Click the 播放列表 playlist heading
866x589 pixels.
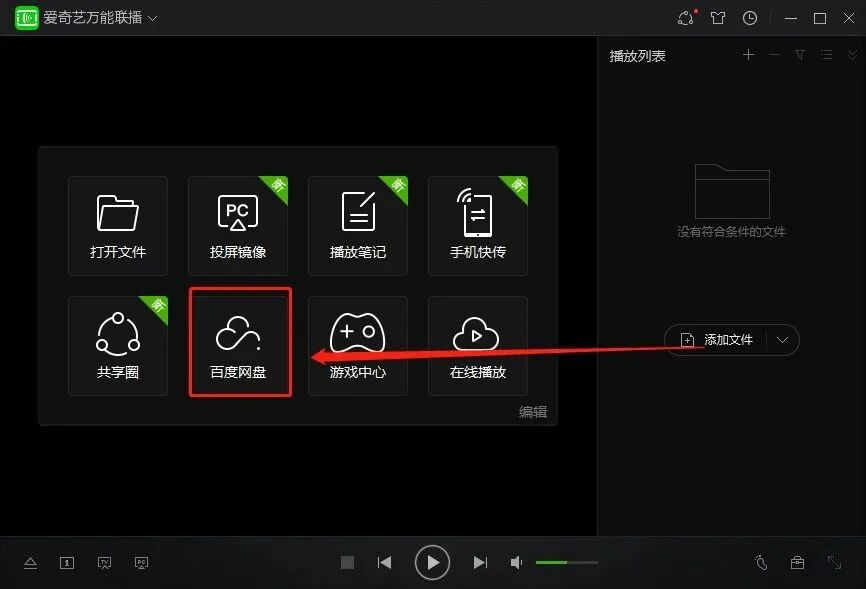click(x=637, y=56)
